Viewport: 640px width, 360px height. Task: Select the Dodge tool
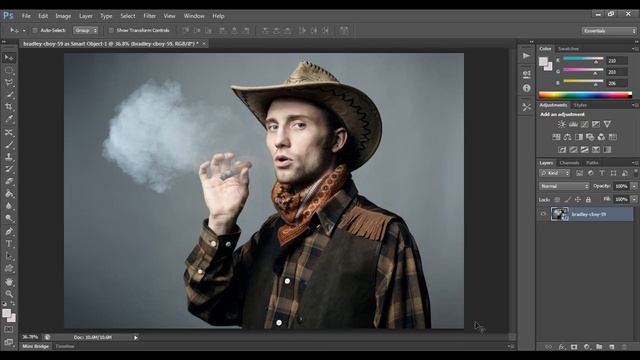[x=9, y=218]
